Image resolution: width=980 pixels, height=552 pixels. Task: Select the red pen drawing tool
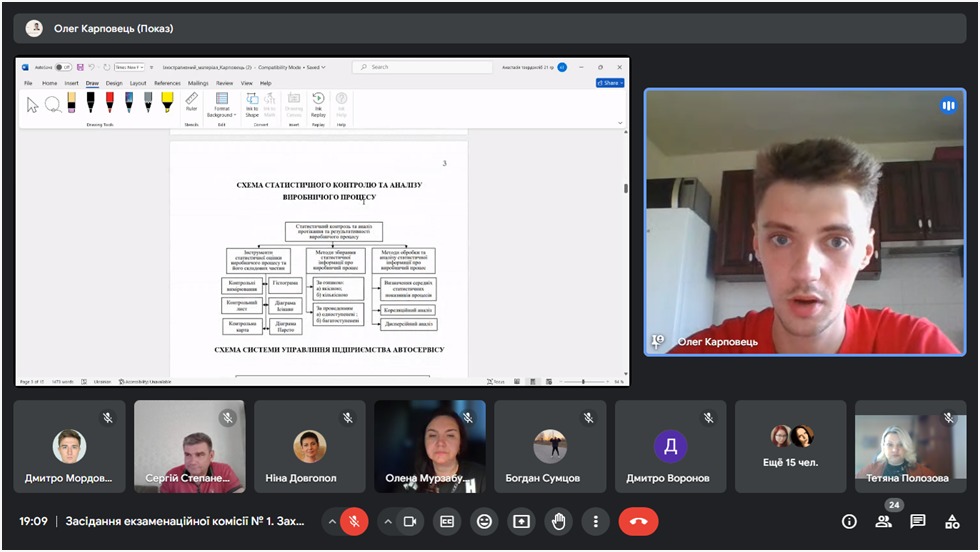(x=109, y=102)
